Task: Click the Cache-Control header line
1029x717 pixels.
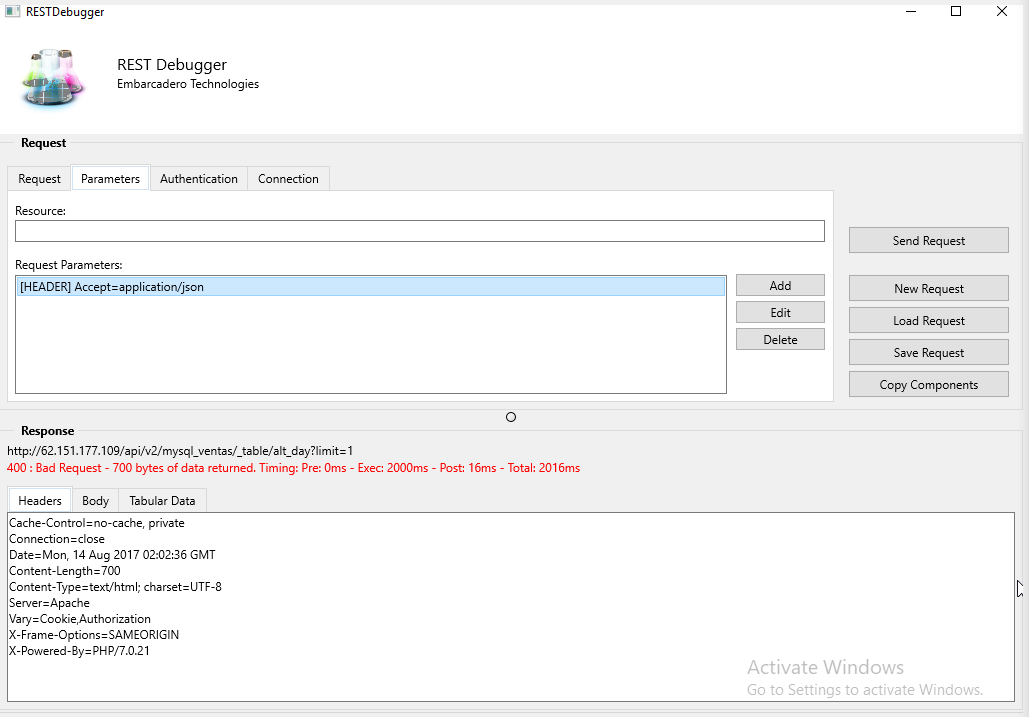Action: [96, 523]
